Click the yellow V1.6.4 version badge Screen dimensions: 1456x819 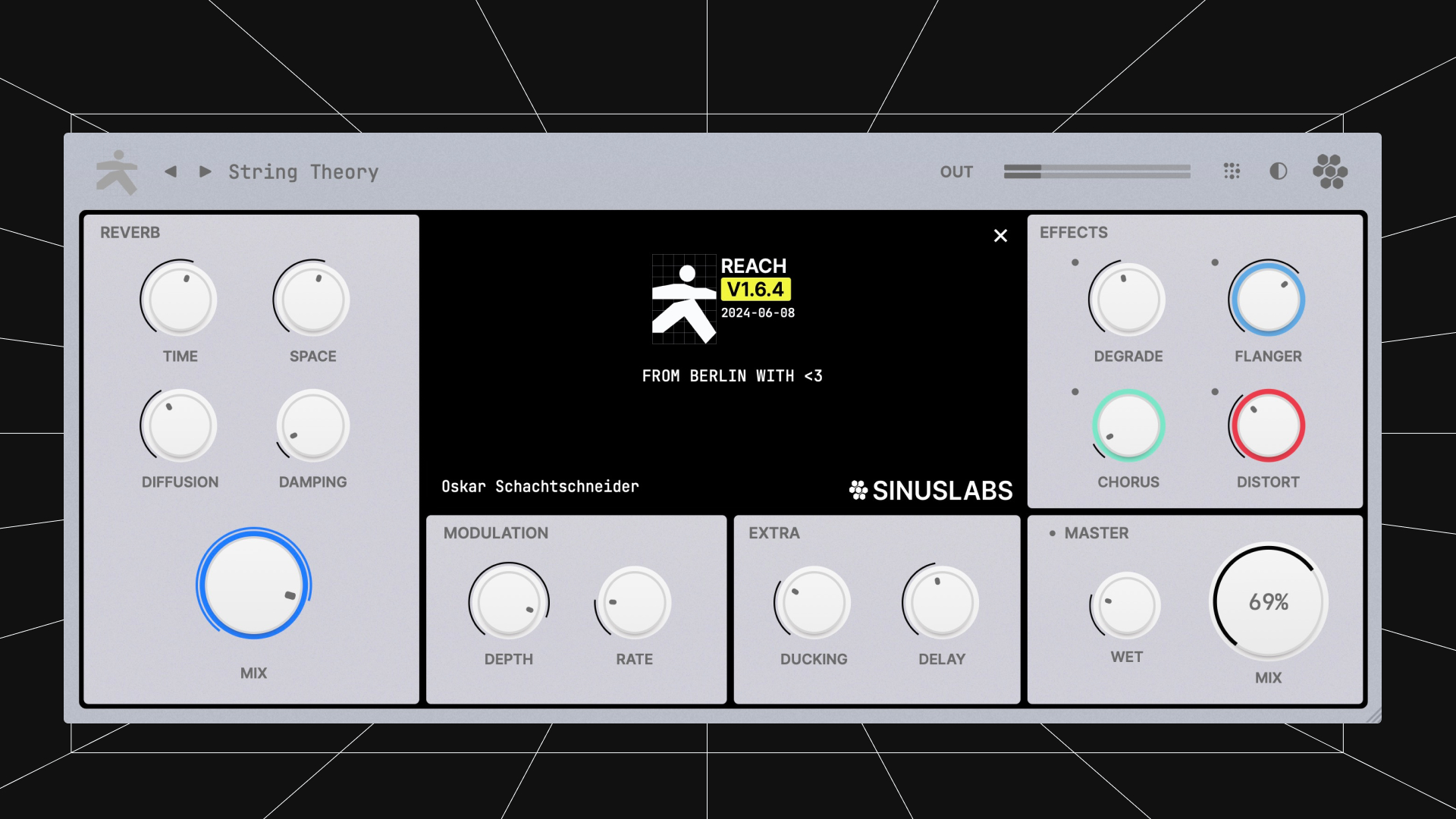(755, 290)
